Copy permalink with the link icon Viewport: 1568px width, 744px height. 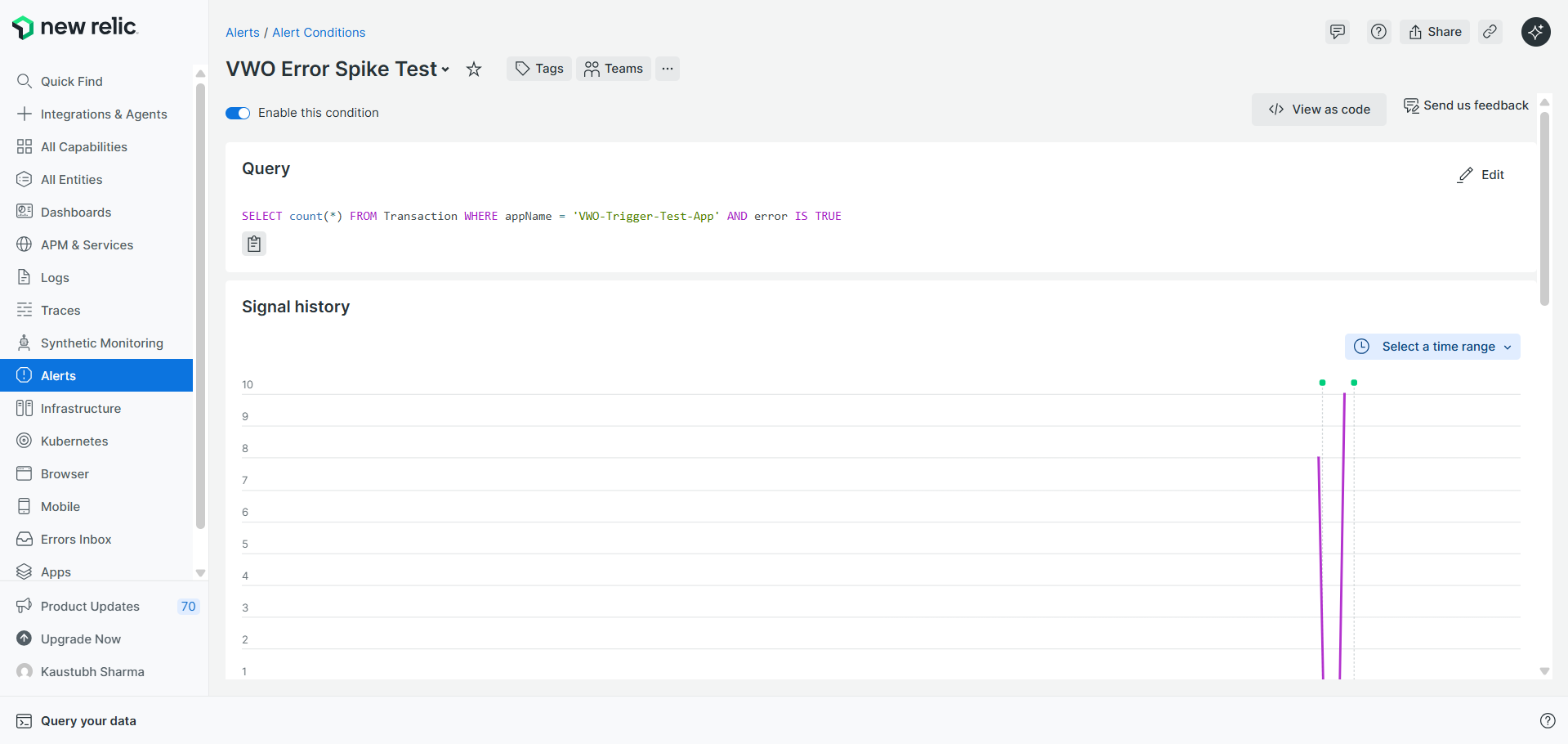tap(1490, 32)
